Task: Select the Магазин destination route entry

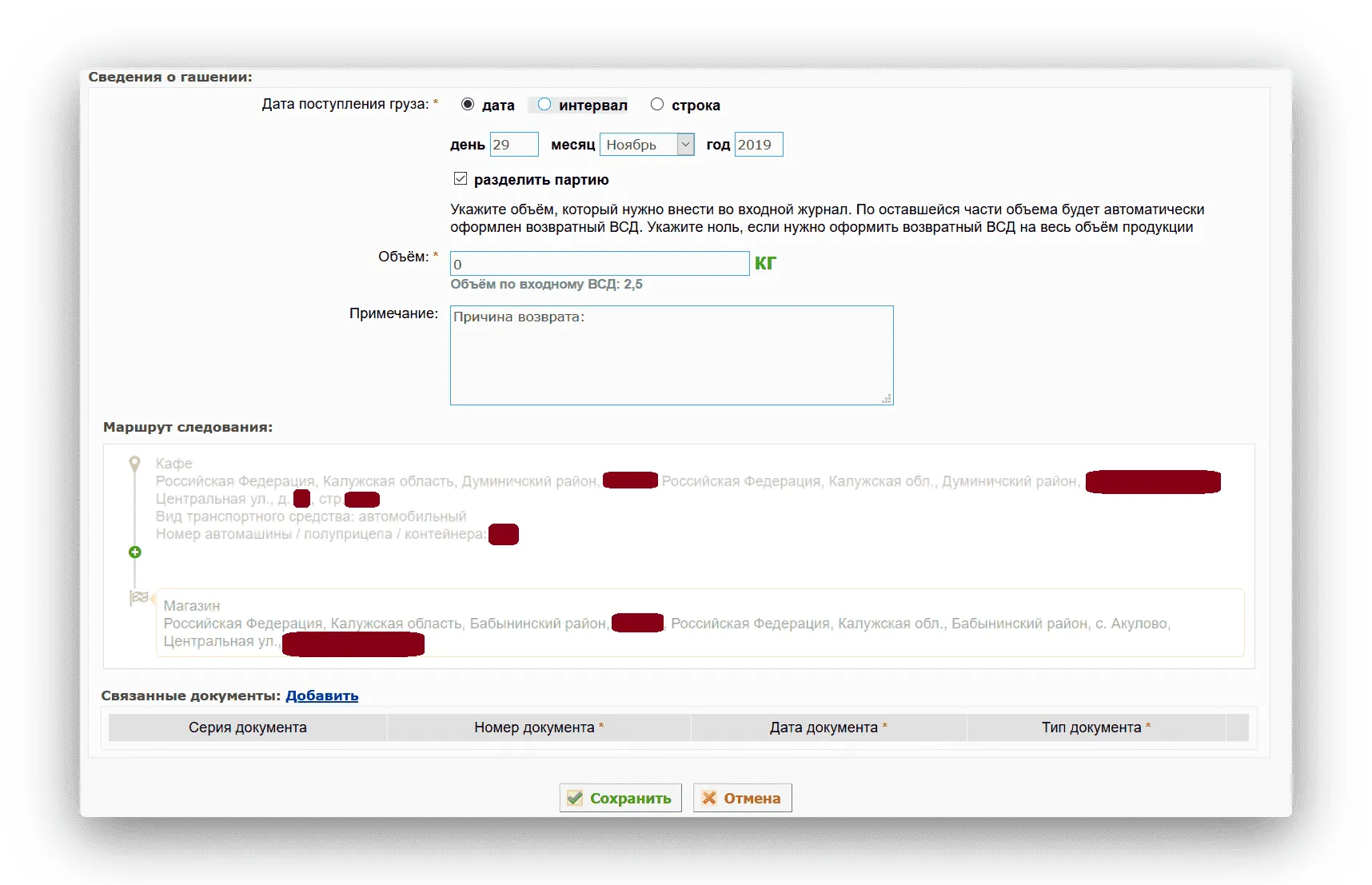Action: [x=700, y=623]
